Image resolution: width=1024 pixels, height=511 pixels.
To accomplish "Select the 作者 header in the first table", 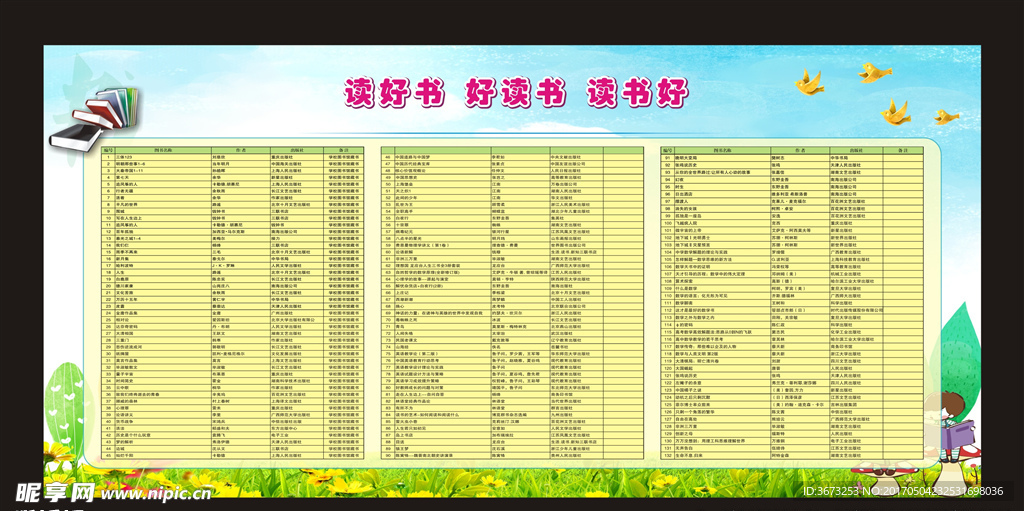I will (239, 150).
